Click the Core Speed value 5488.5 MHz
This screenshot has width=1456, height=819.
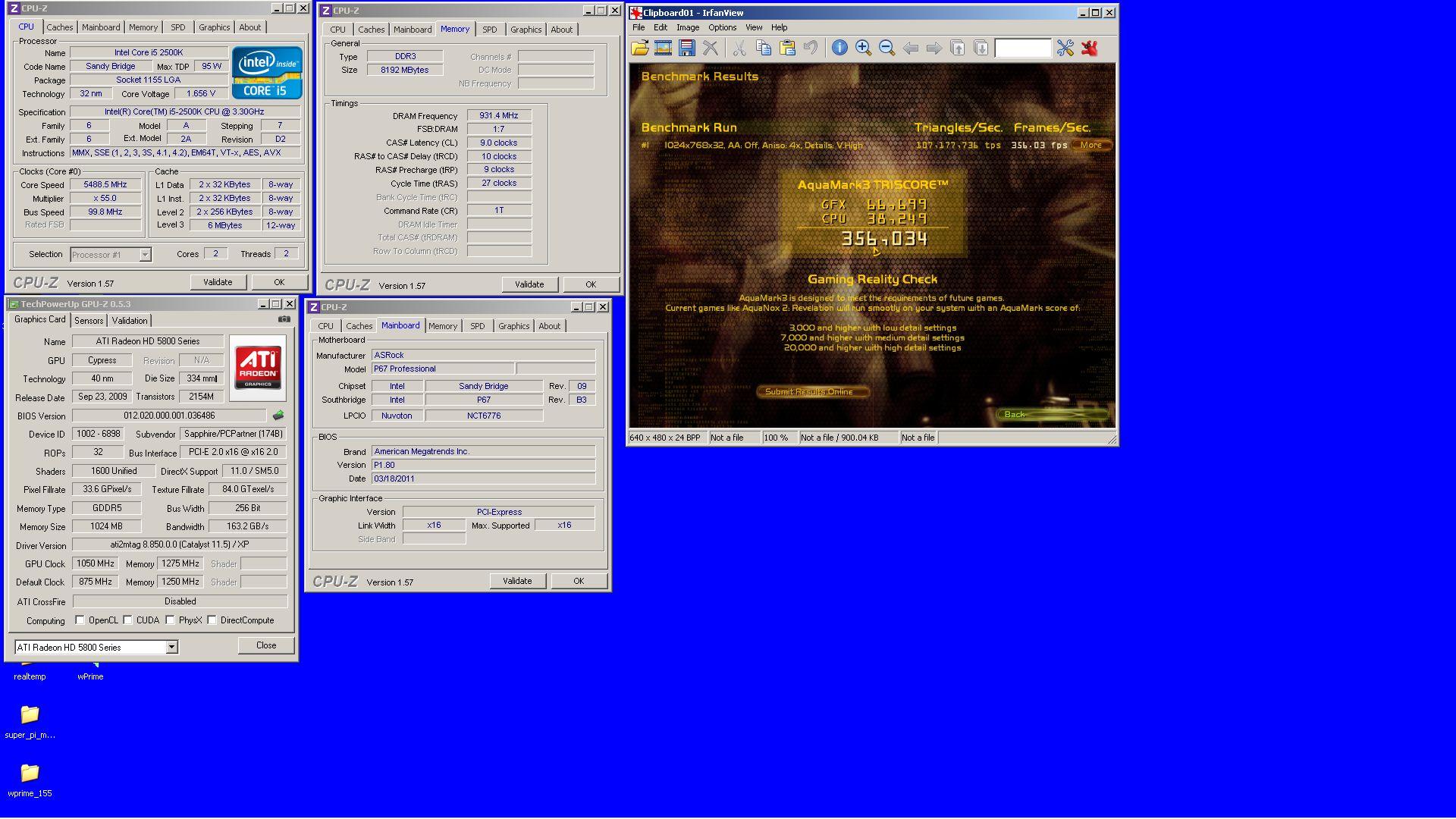105,184
